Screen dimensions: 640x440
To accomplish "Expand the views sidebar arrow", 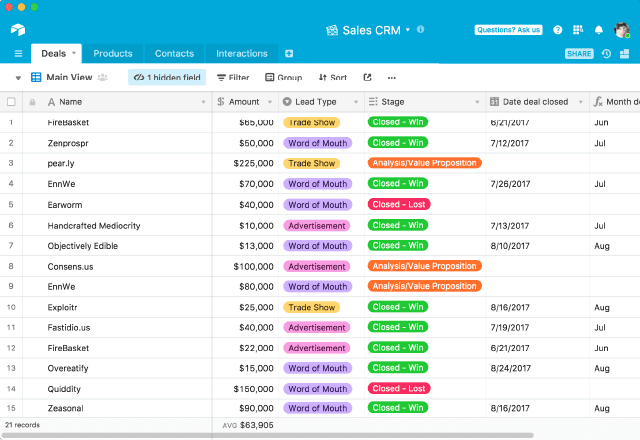I will tap(18, 78).
